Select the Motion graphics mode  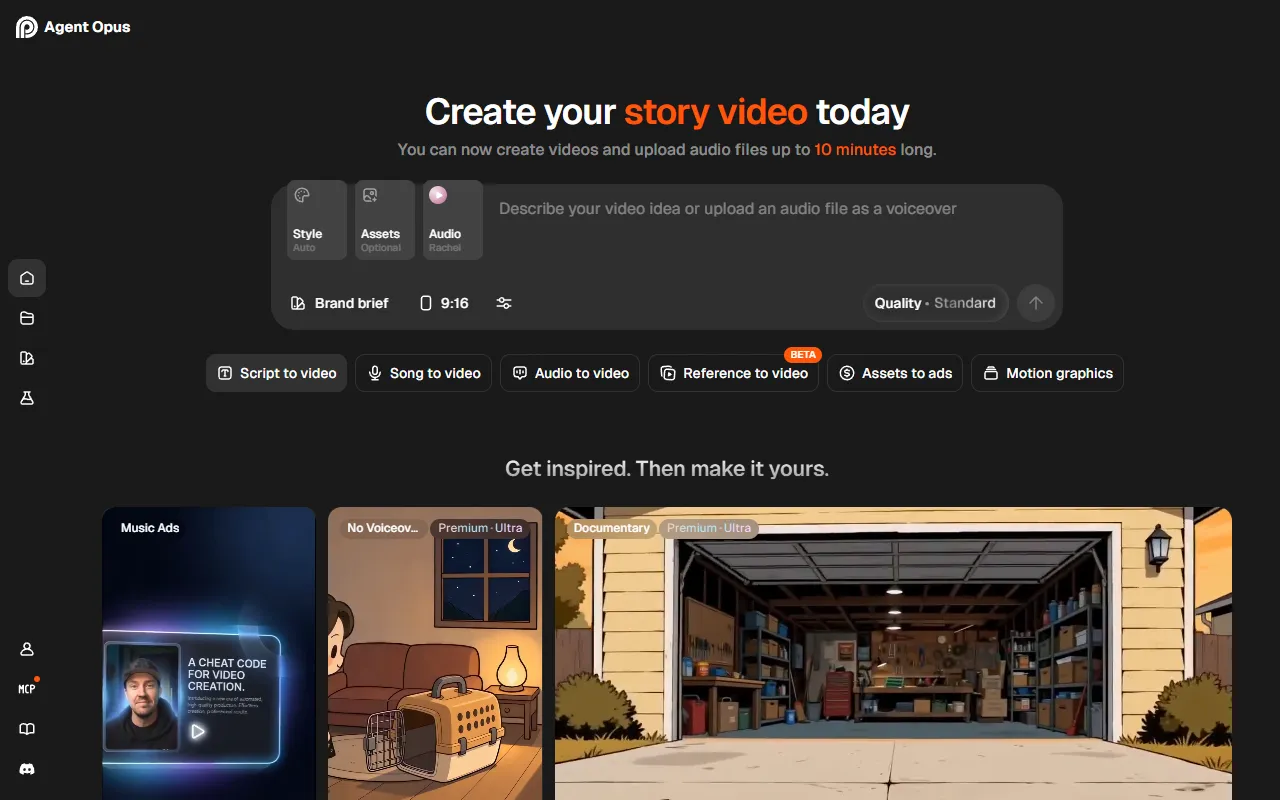[1048, 373]
